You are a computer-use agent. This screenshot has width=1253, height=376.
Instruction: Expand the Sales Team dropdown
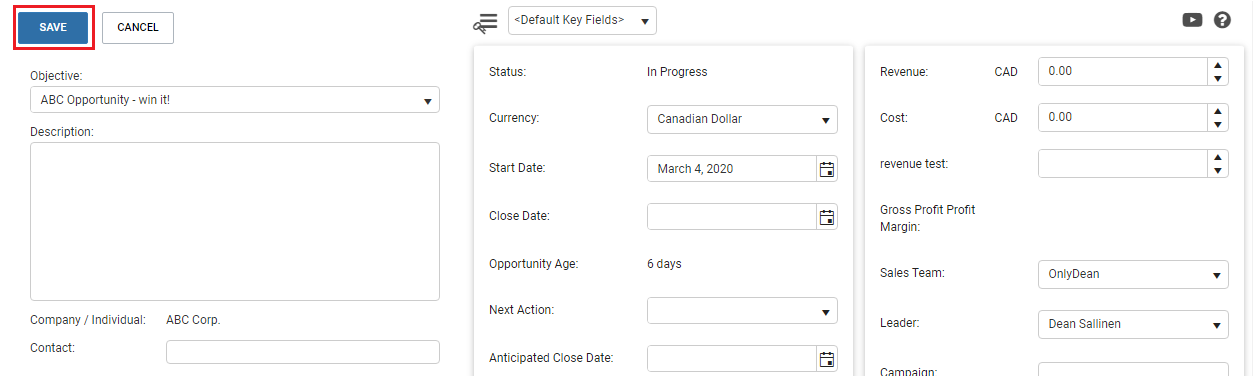pos(1133,274)
